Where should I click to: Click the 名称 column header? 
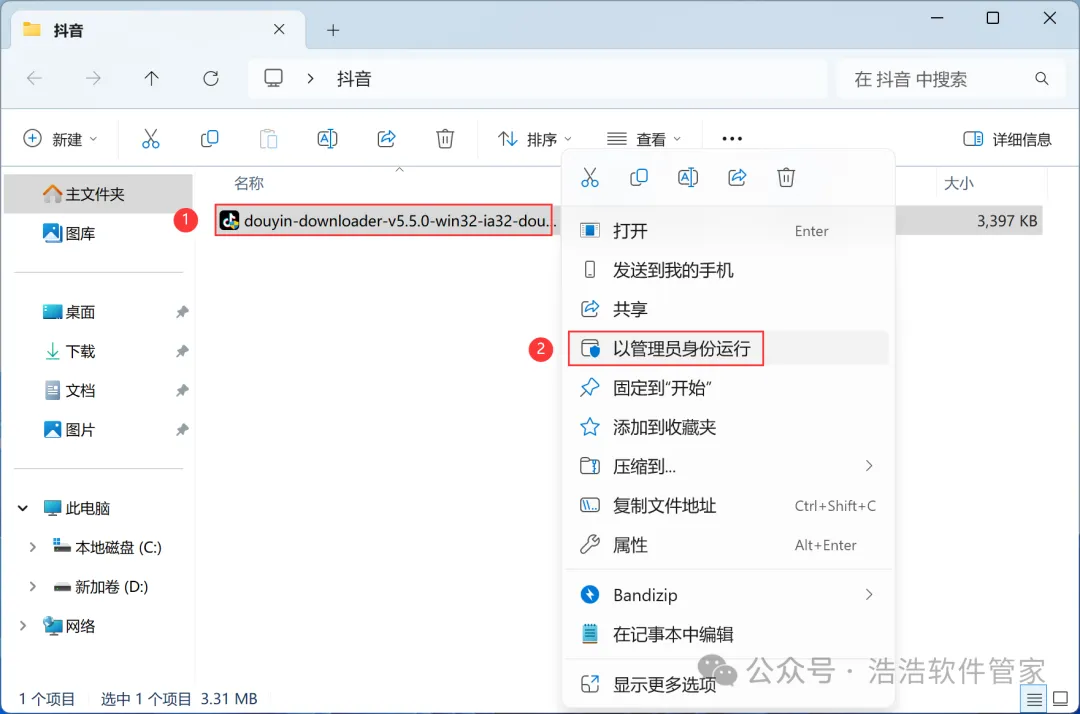coord(249,183)
